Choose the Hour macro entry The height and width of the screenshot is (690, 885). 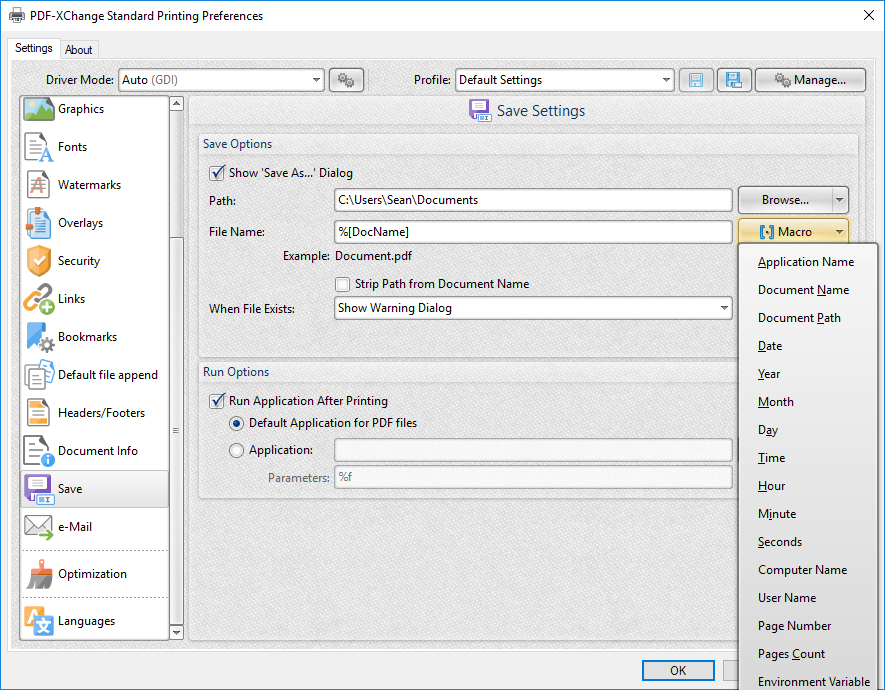808,486
